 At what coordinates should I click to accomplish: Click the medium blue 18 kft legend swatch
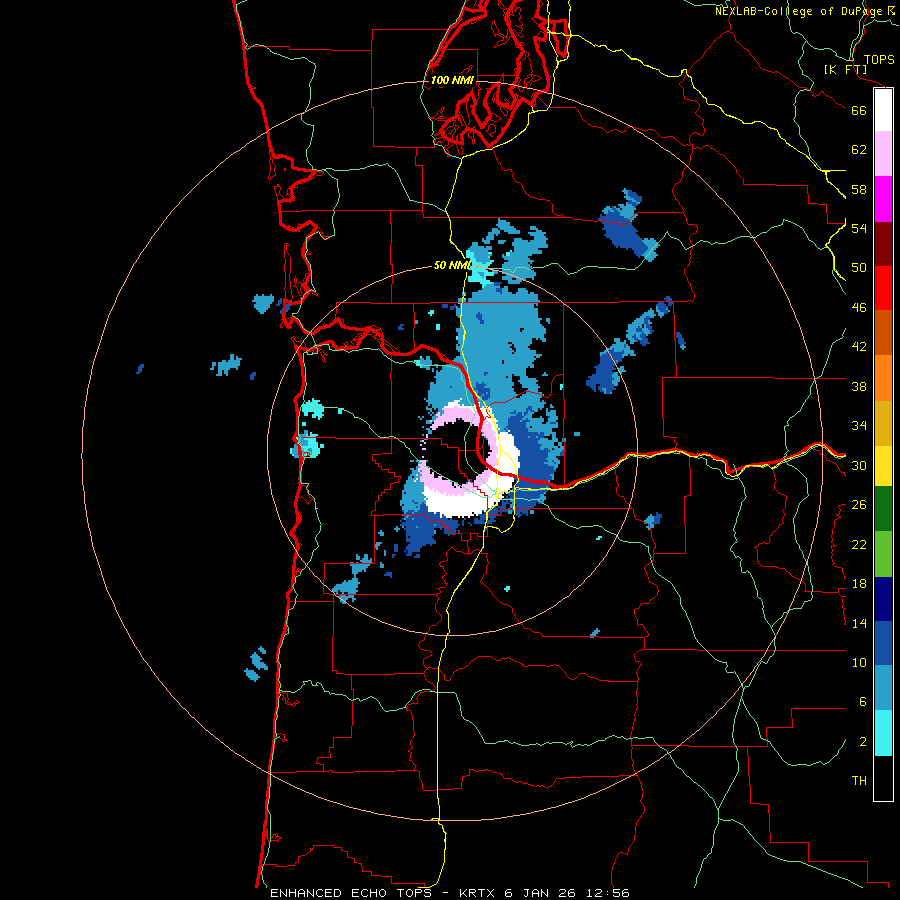click(883, 643)
